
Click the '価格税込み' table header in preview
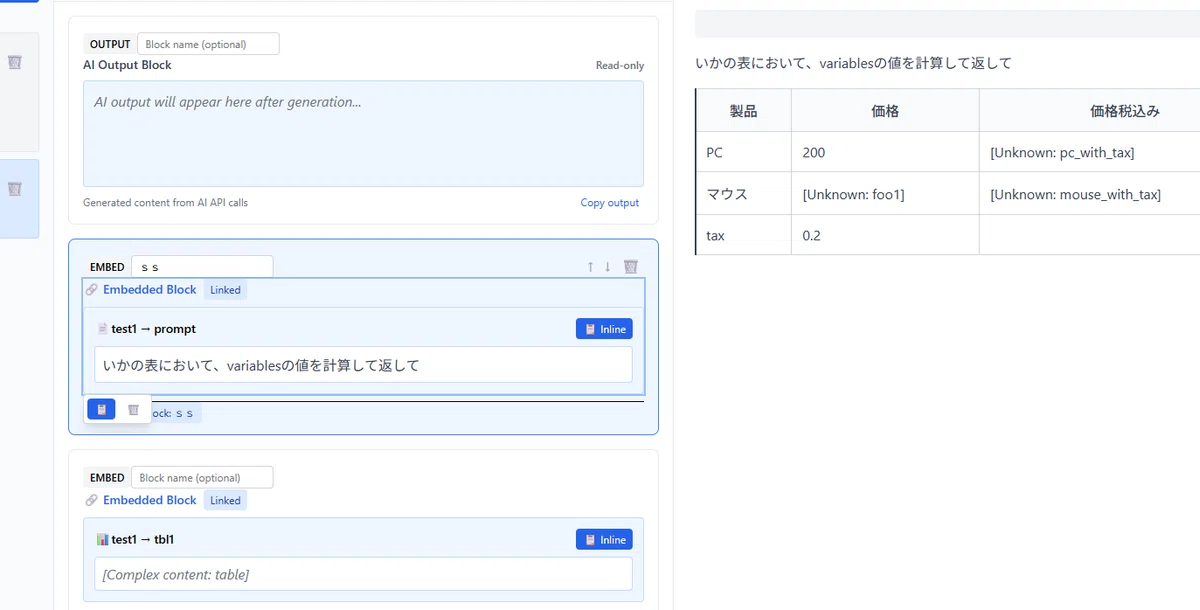tap(1125, 111)
